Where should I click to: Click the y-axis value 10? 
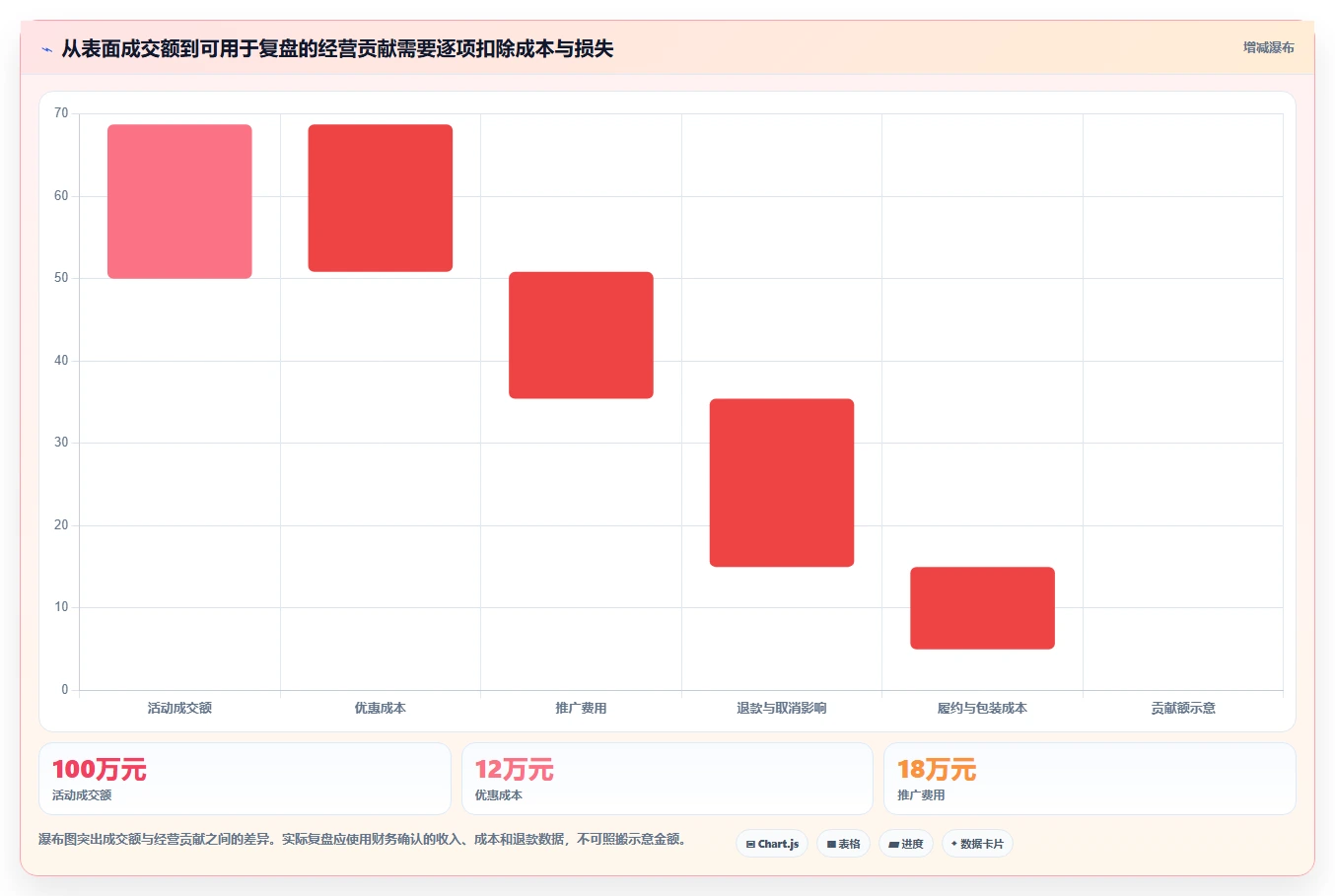(61, 607)
